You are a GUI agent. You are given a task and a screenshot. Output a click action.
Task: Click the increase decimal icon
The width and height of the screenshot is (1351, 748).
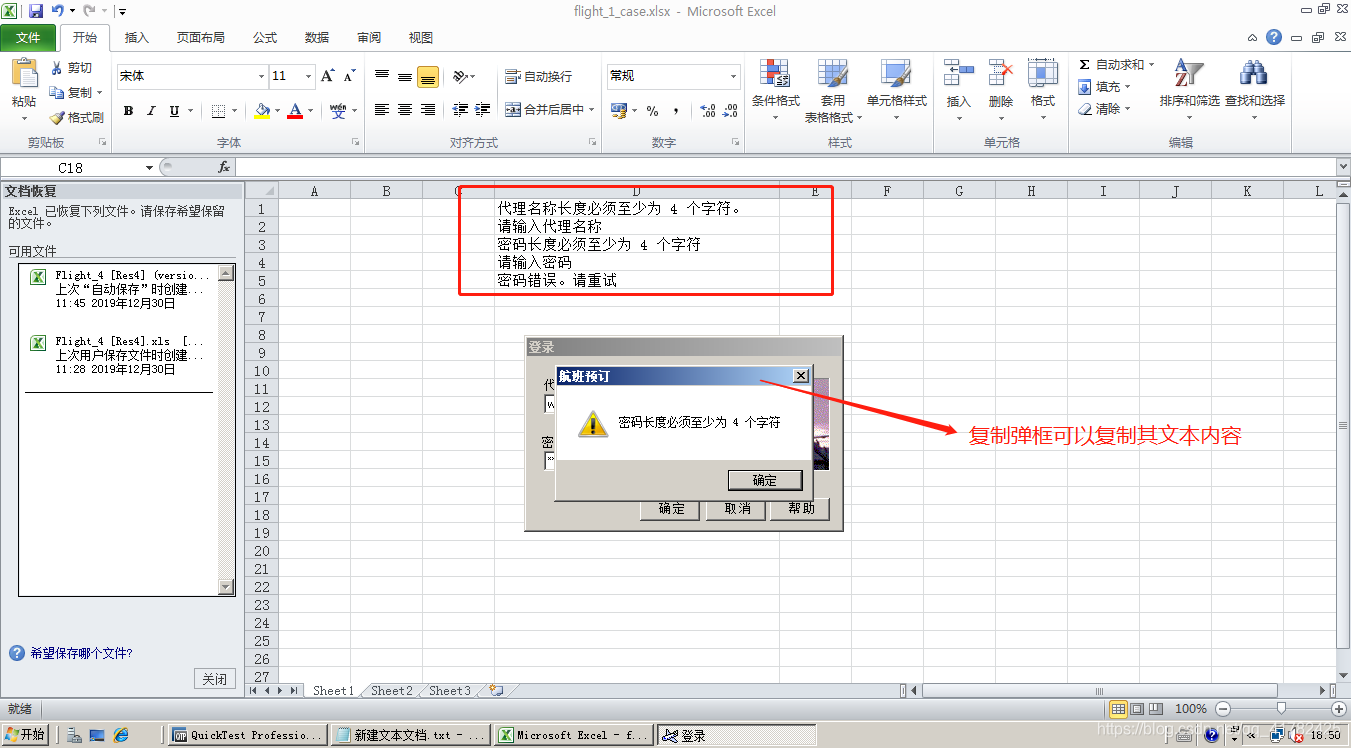pos(708,111)
